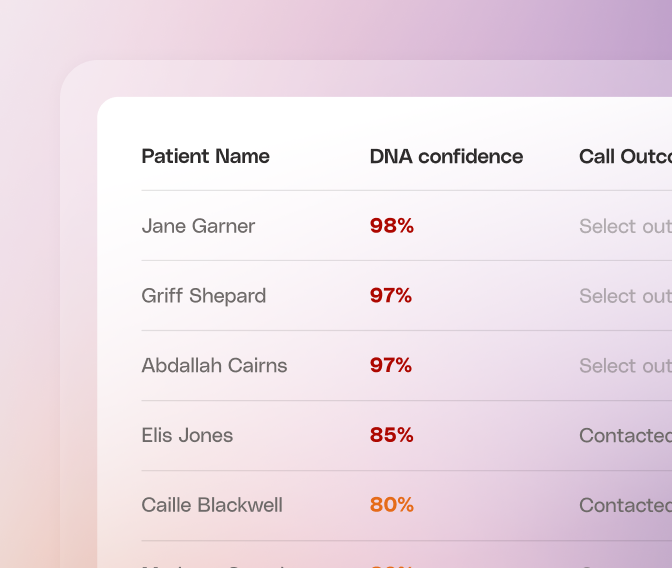Viewport: 672px width, 568px height.
Task: Select patient Abdallah Cairns
Action: tap(214, 366)
